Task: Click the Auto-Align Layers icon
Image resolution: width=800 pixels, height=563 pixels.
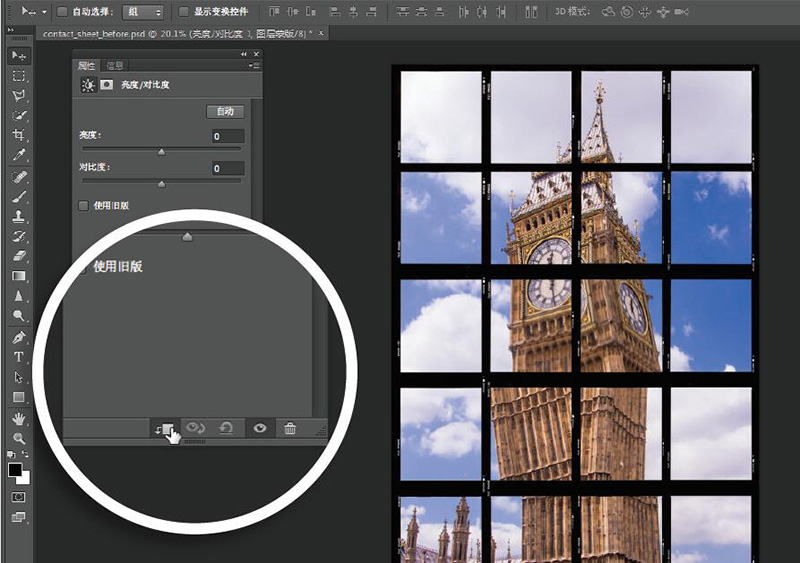Action: 531,11
